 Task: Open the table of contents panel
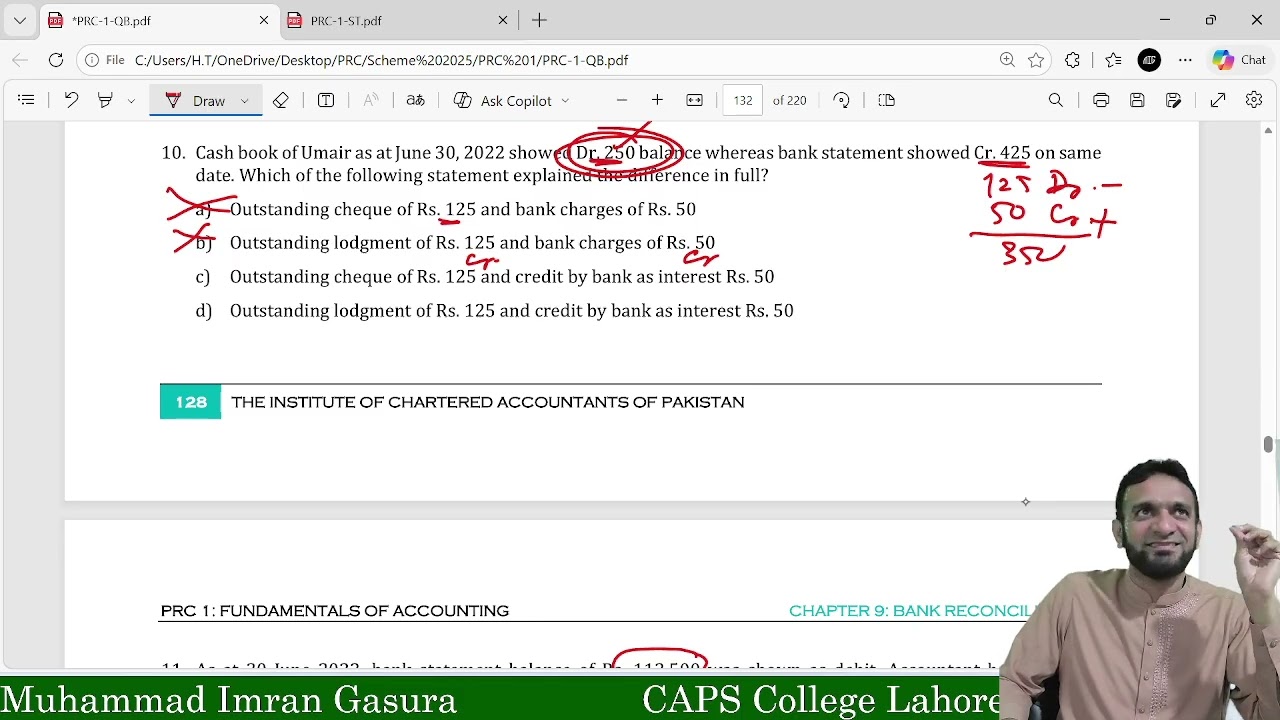pos(27,100)
